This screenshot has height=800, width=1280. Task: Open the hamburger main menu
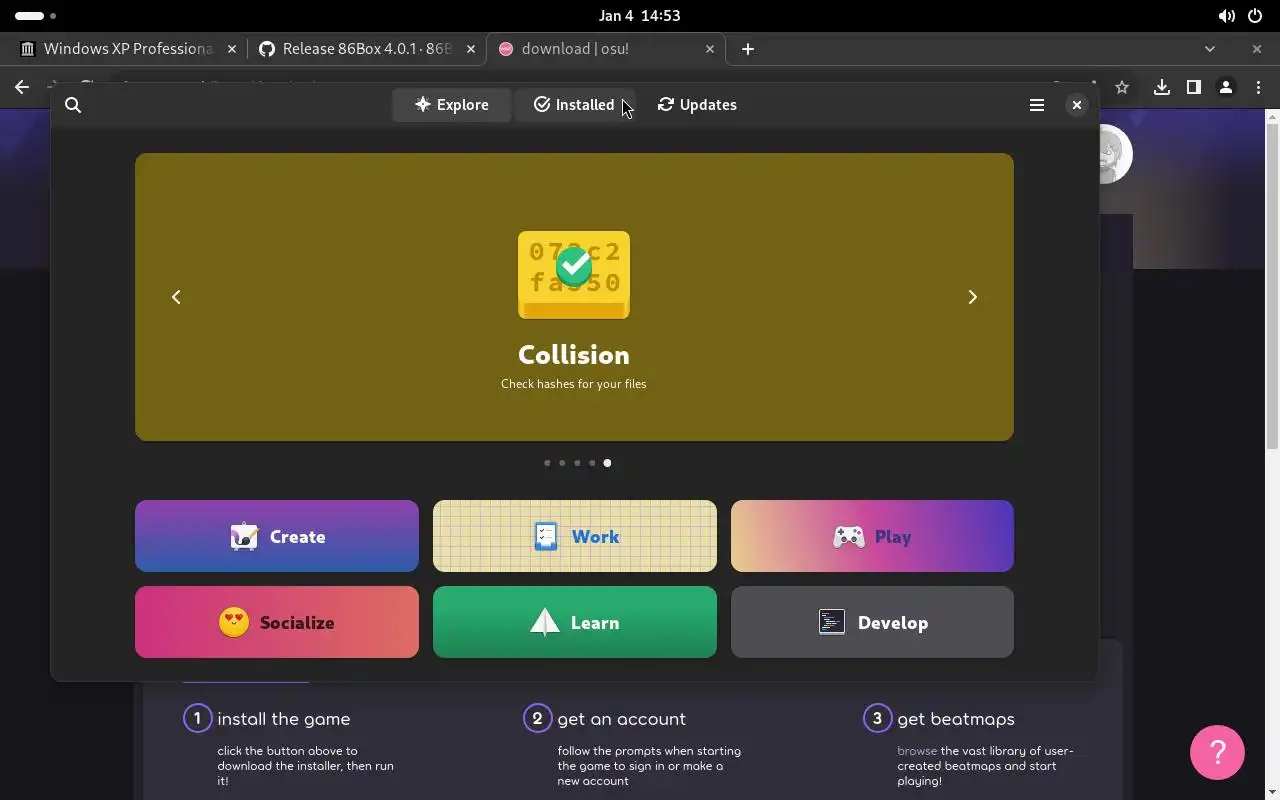1037,105
